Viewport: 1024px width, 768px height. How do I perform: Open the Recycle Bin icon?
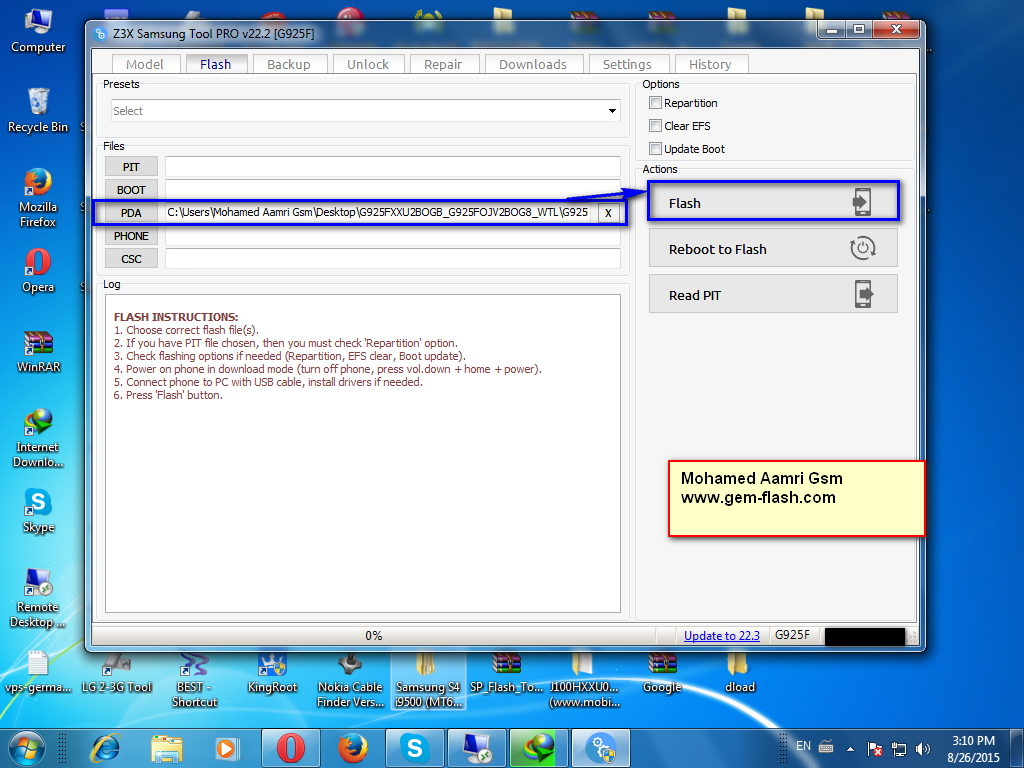38,111
